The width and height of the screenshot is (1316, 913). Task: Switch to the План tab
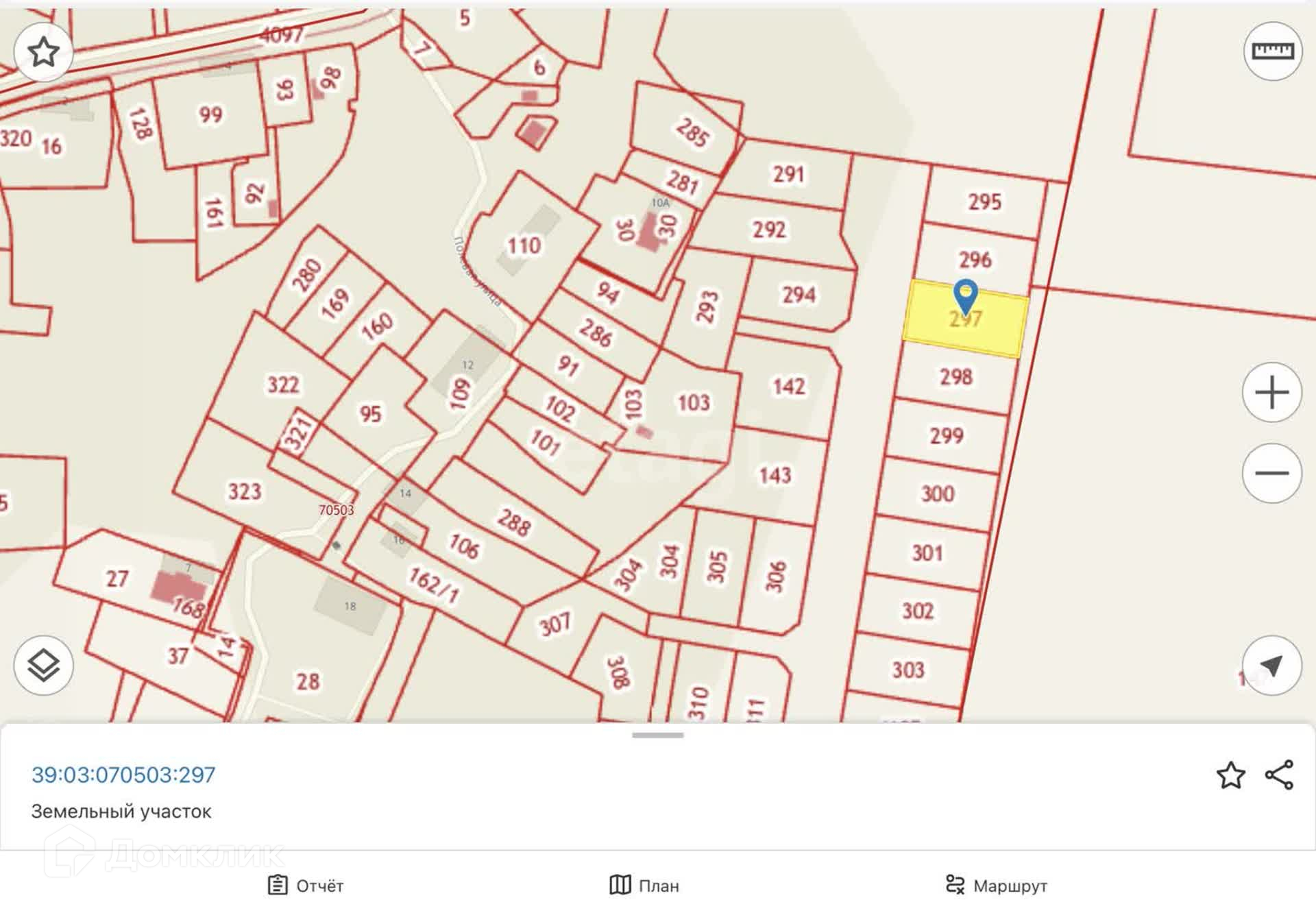click(x=644, y=886)
